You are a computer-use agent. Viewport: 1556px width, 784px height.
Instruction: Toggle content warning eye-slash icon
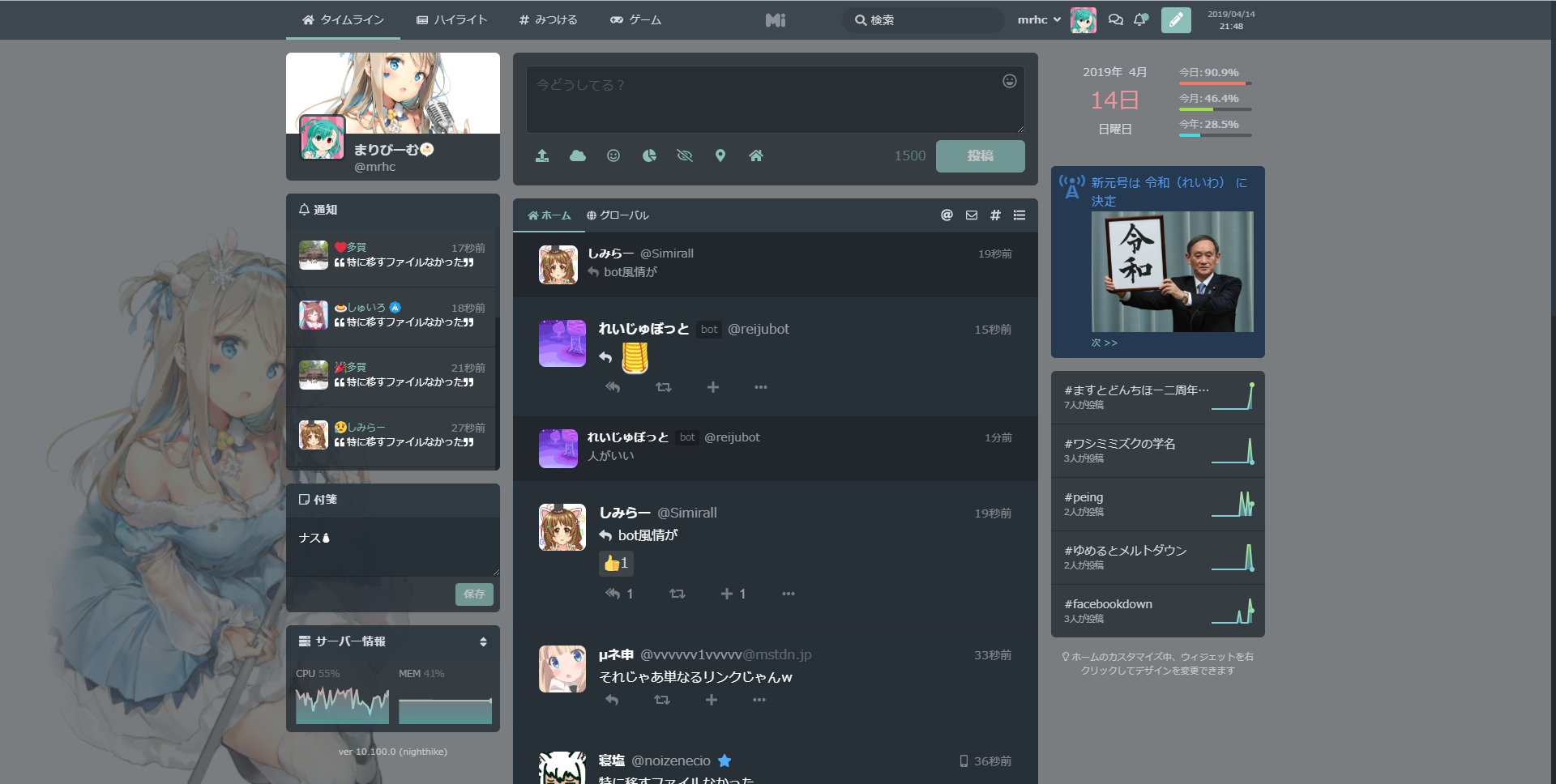point(685,156)
